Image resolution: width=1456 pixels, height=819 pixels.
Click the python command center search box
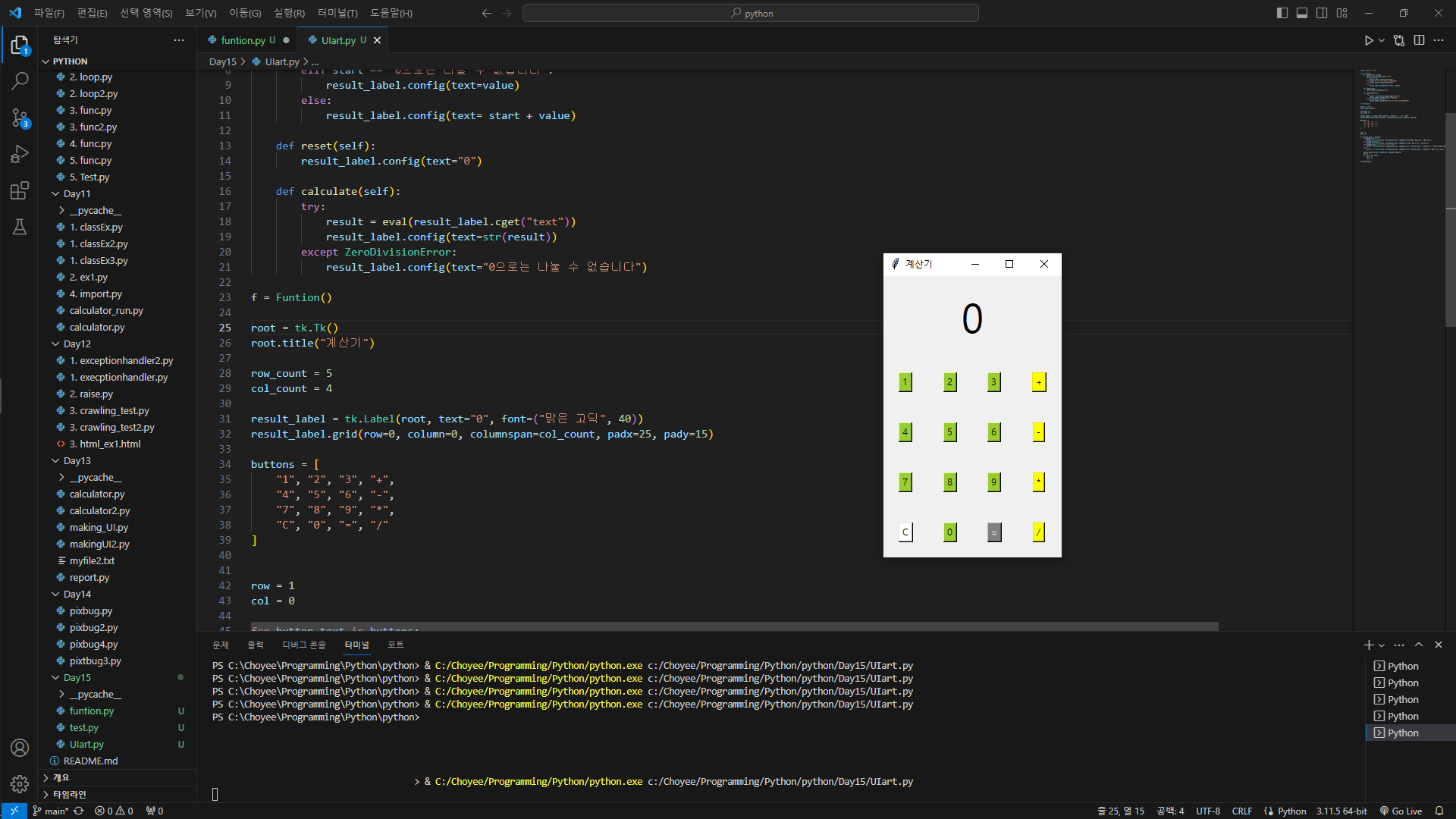click(751, 13)
